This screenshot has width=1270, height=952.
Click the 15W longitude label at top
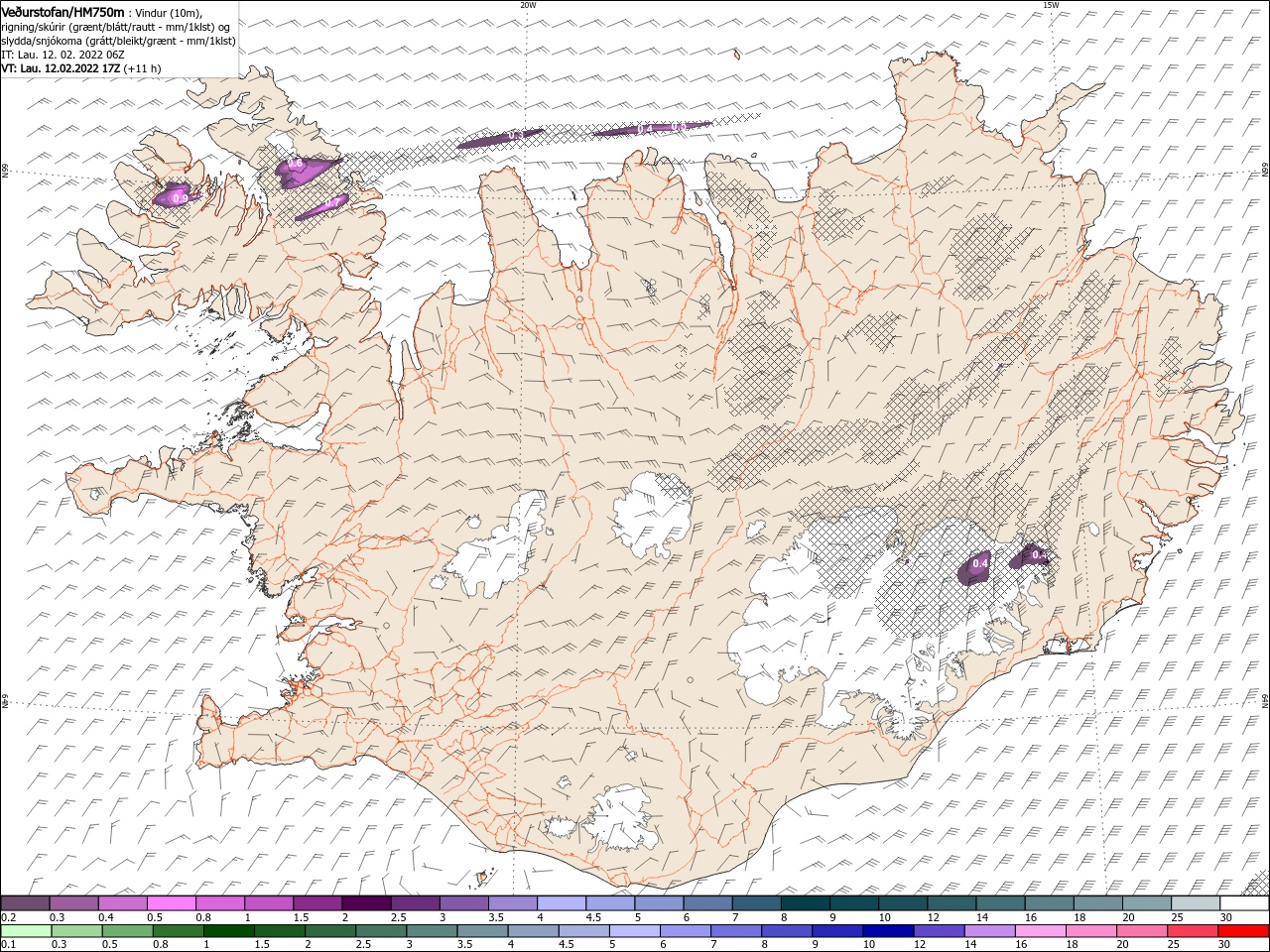[x=1051, y=5]
